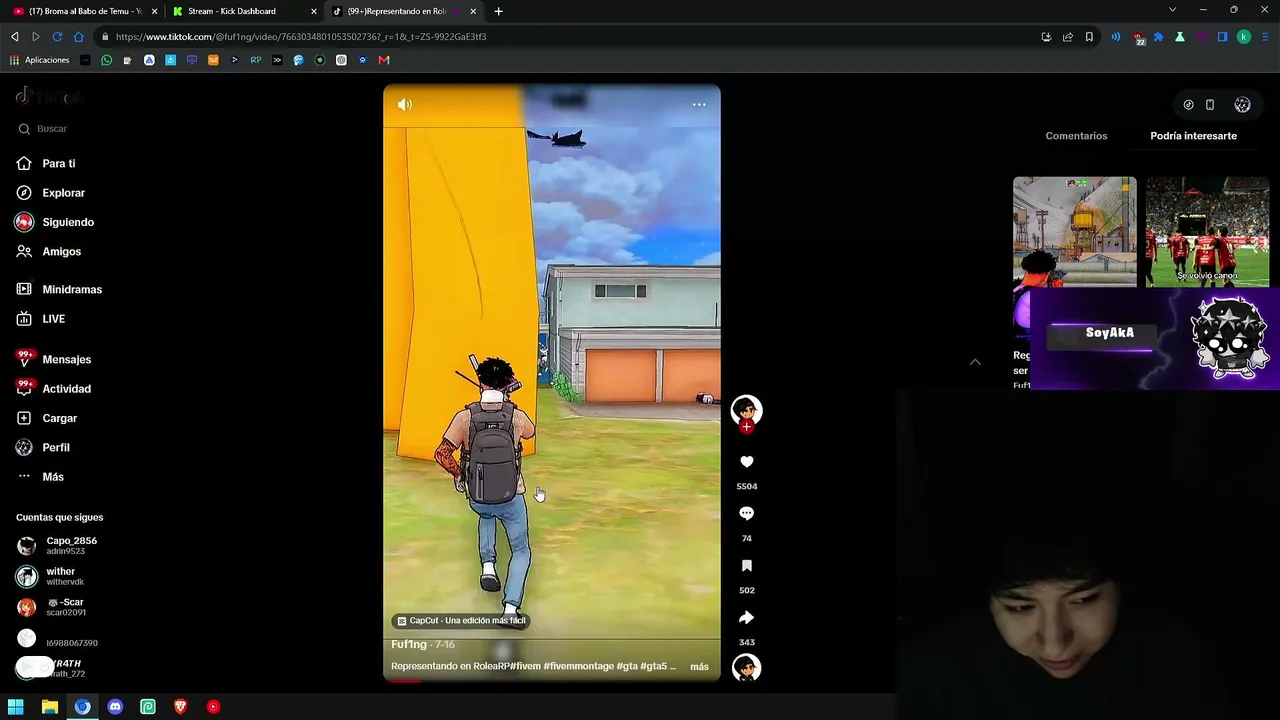This screenshot has width=1280, height=720.
Task: Open the Fuf1ng creator name link
Action: pyautogui.click(x=409, y=645)
